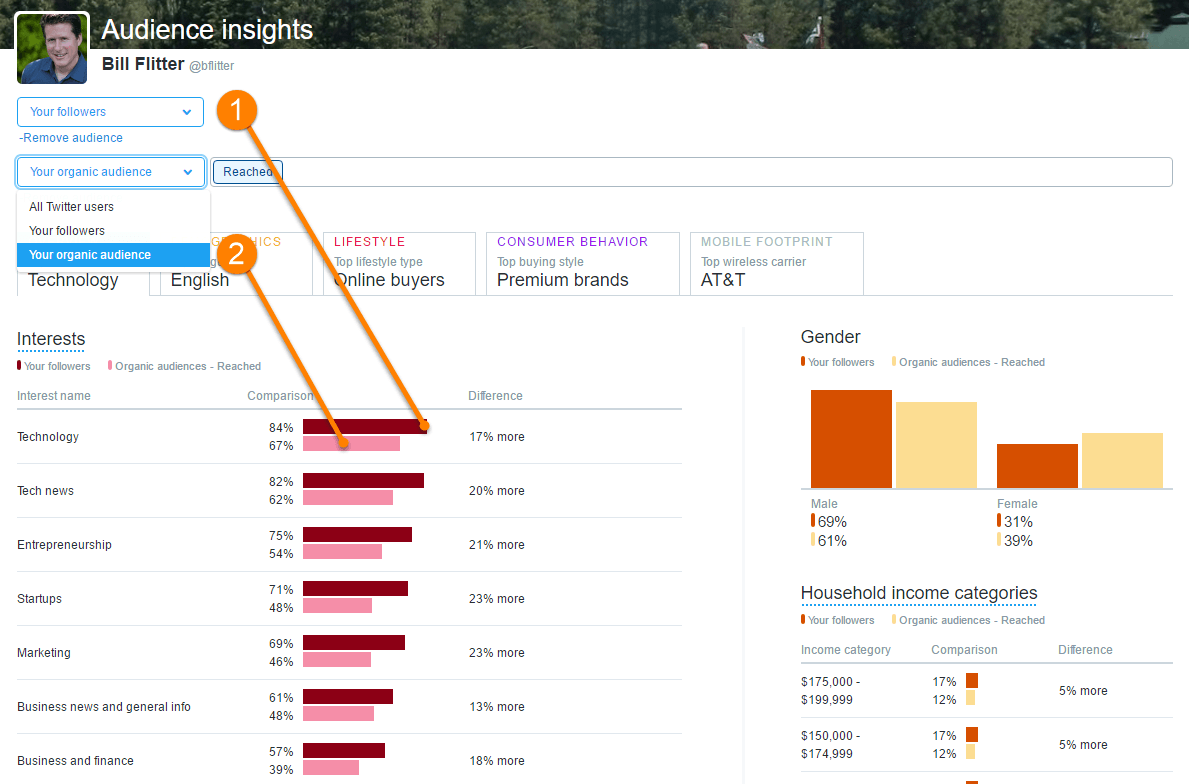Click the "Tech news" interest name

point(44,490)
